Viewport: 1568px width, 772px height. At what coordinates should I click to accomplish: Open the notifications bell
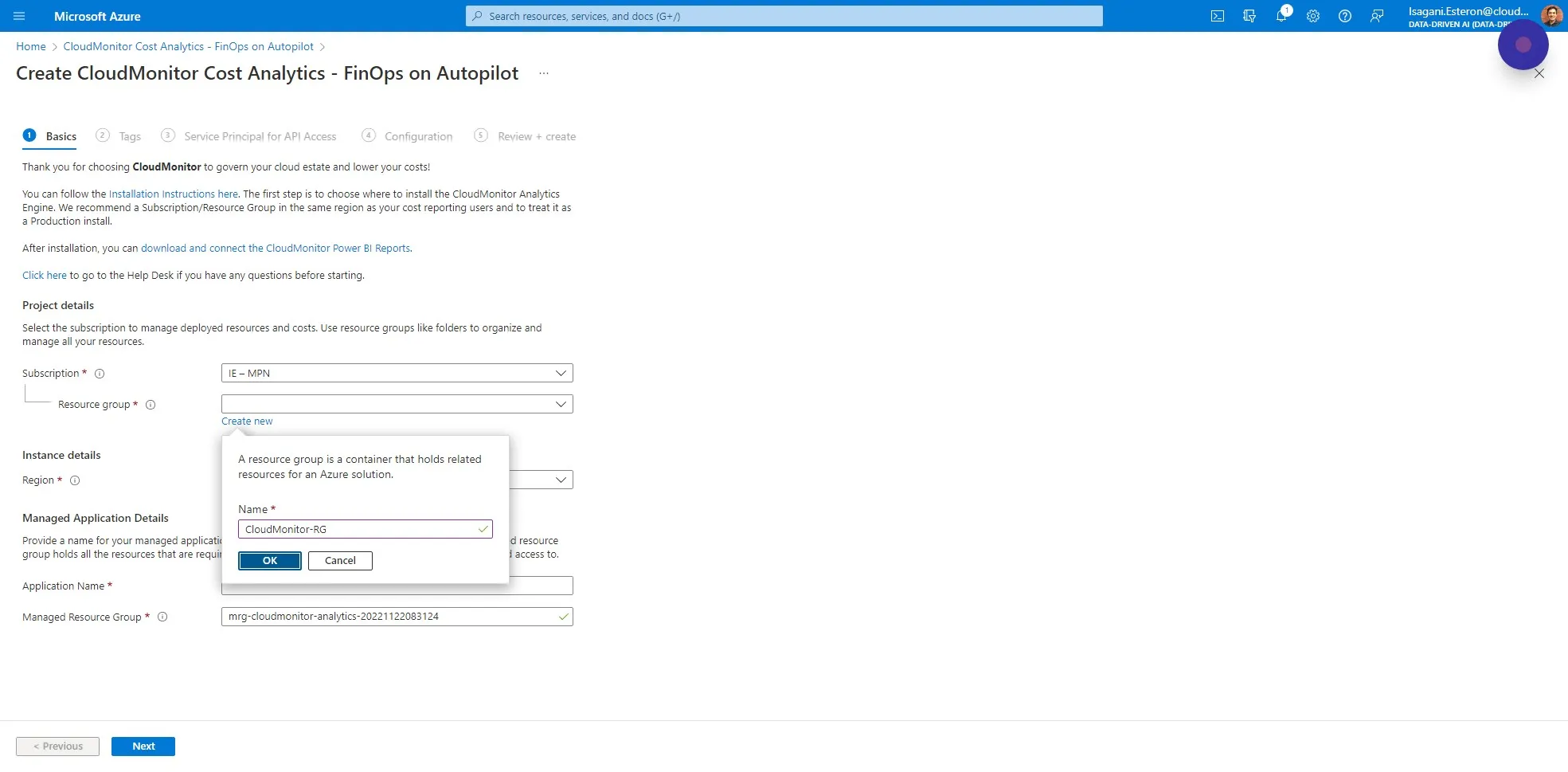[1281, 16]
